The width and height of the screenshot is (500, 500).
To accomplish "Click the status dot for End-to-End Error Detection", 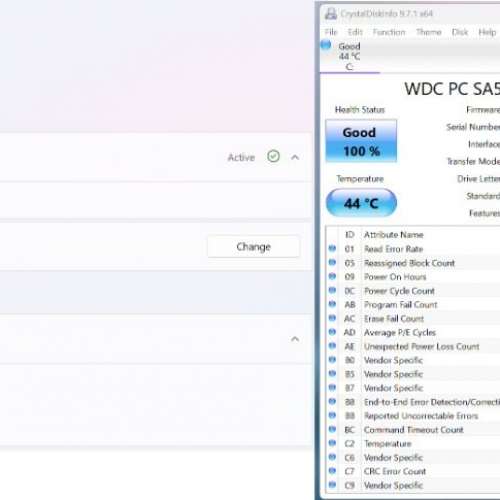I will click(x=332, y=401).
